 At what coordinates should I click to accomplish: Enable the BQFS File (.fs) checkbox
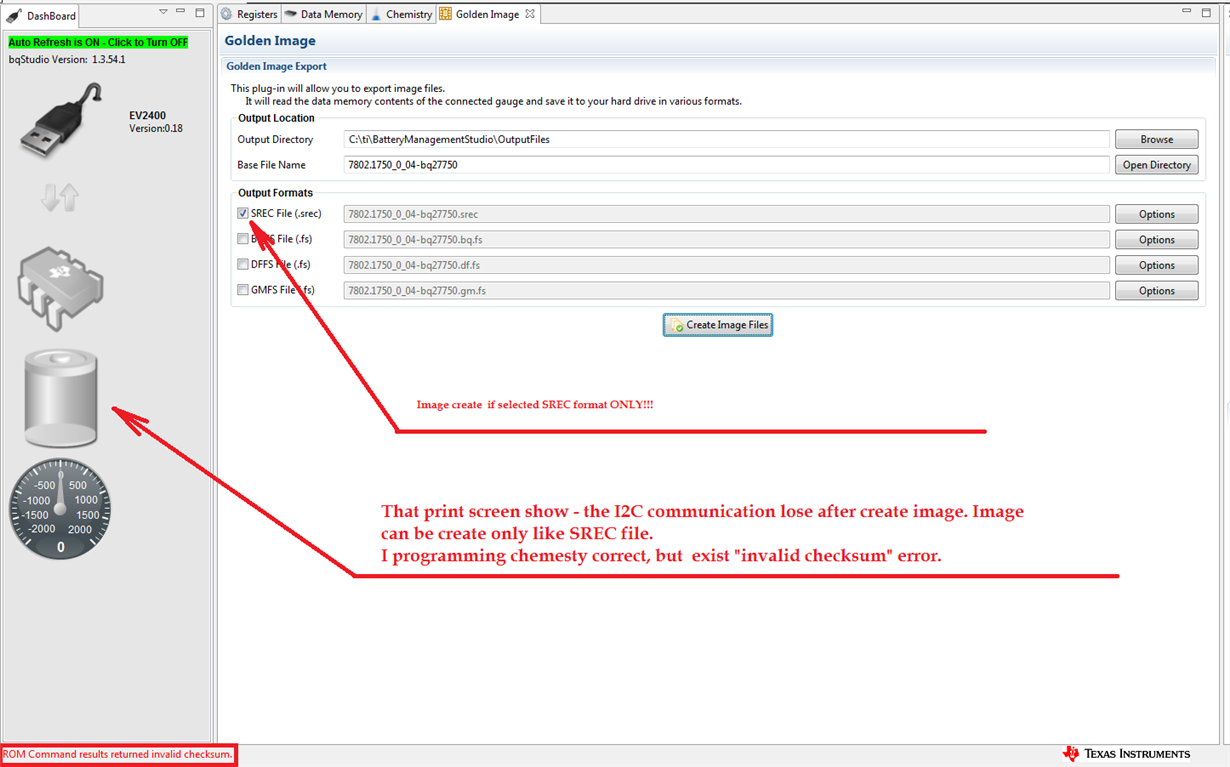click(x=243, y=239)
